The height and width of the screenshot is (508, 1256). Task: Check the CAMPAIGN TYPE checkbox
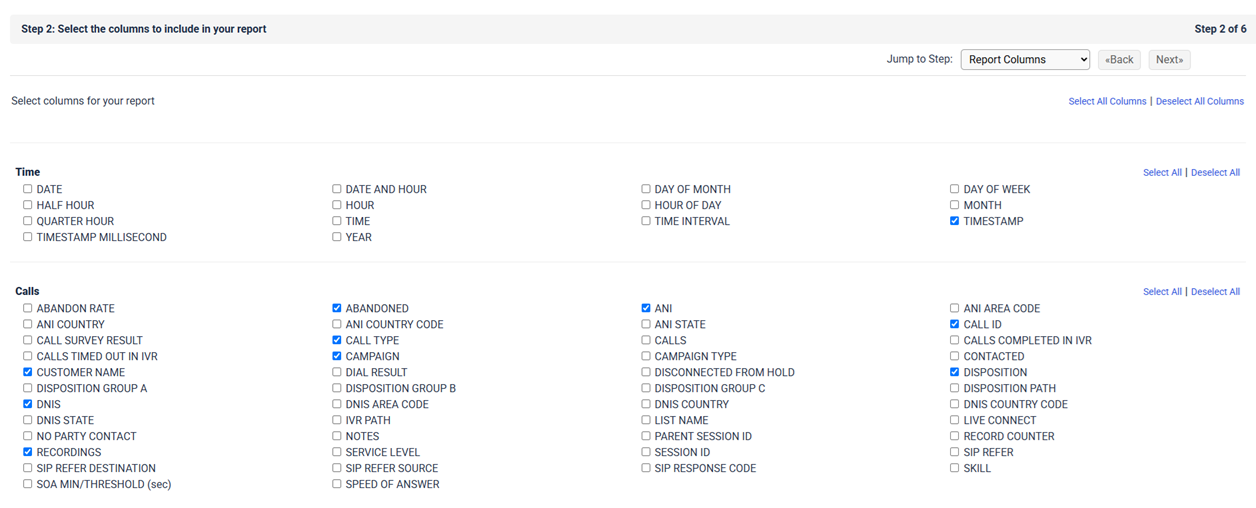point(646,356)
